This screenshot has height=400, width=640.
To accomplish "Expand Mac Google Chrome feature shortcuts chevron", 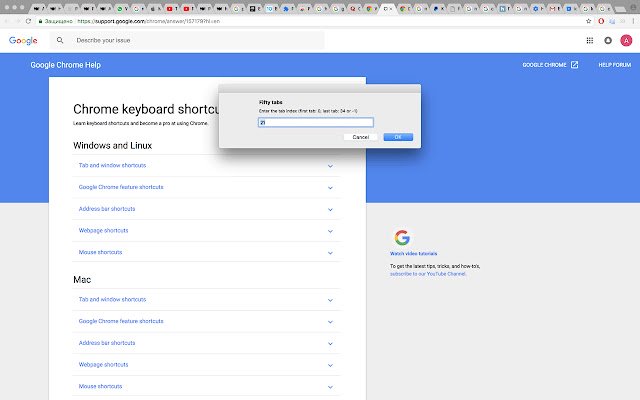I will click(330, 322).
